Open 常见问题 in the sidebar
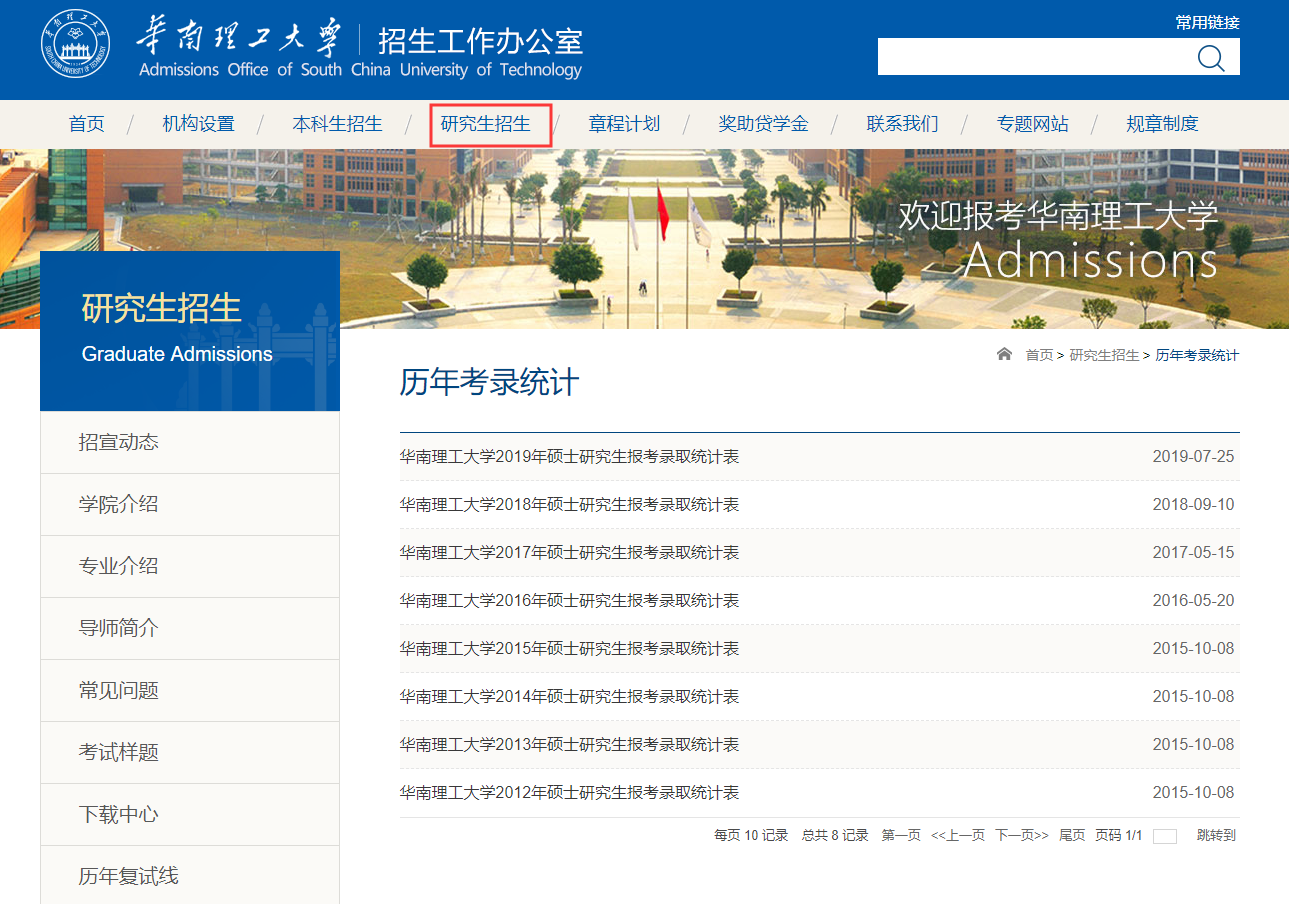The height and width of the screenshot is (904, 1289). pos(190,690)
